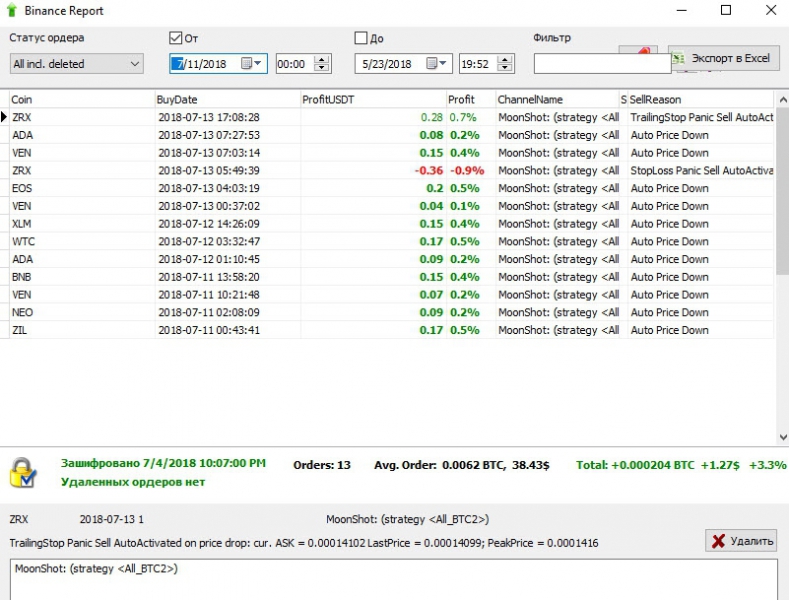The width and height of the screenshot is (789, 600).
Task: Select the BNB row in the table
Action: [x=391, y=277]
